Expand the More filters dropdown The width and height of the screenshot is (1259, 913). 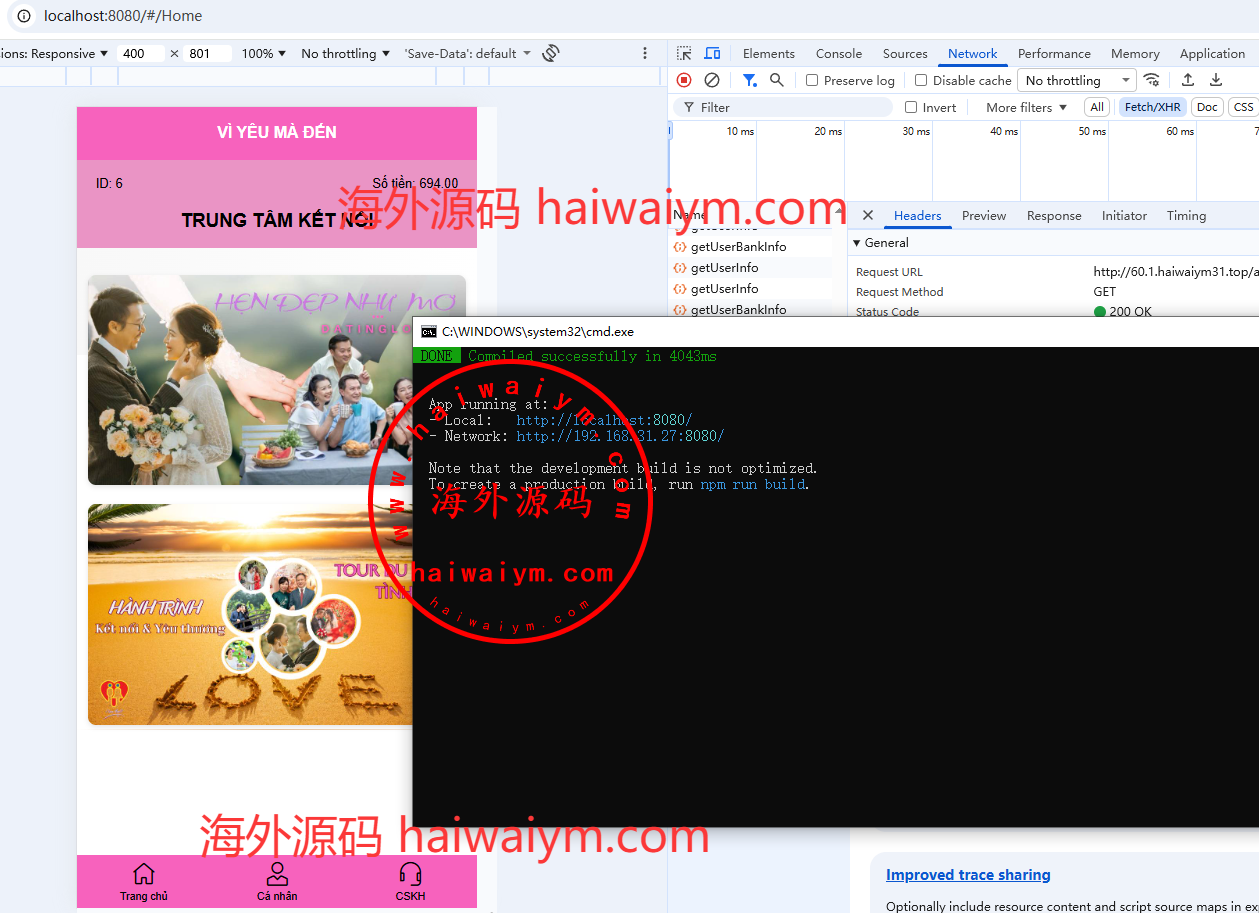(1026, 107)
